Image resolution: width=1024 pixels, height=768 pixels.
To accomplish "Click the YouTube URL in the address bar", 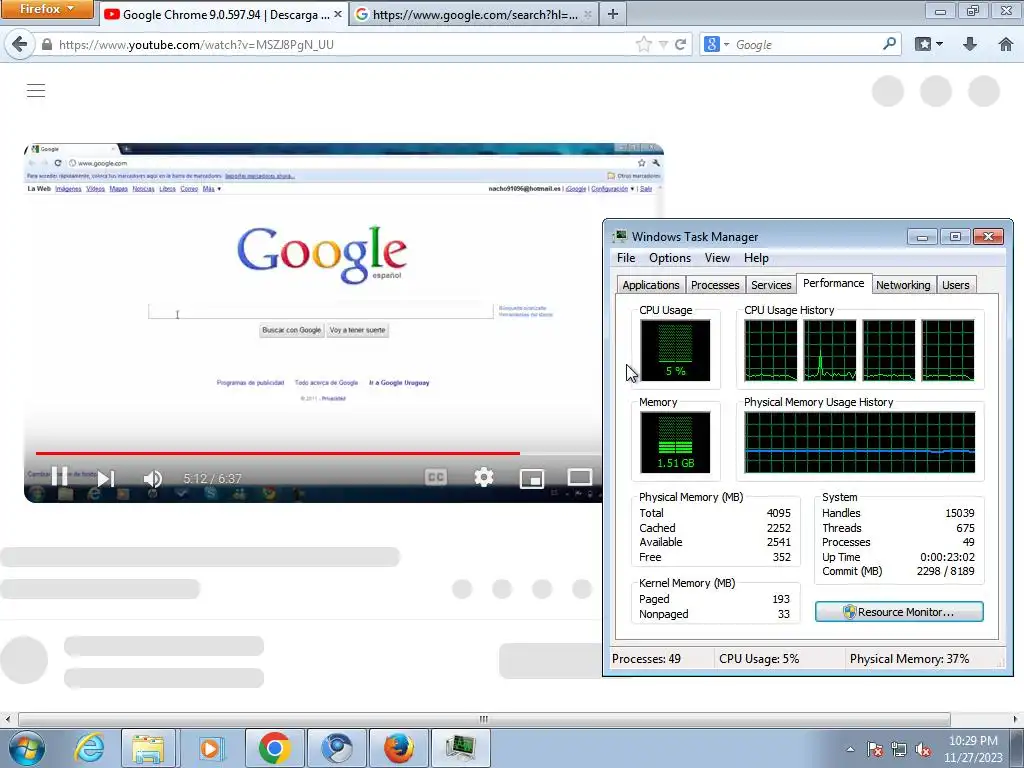I will (196, 44).
